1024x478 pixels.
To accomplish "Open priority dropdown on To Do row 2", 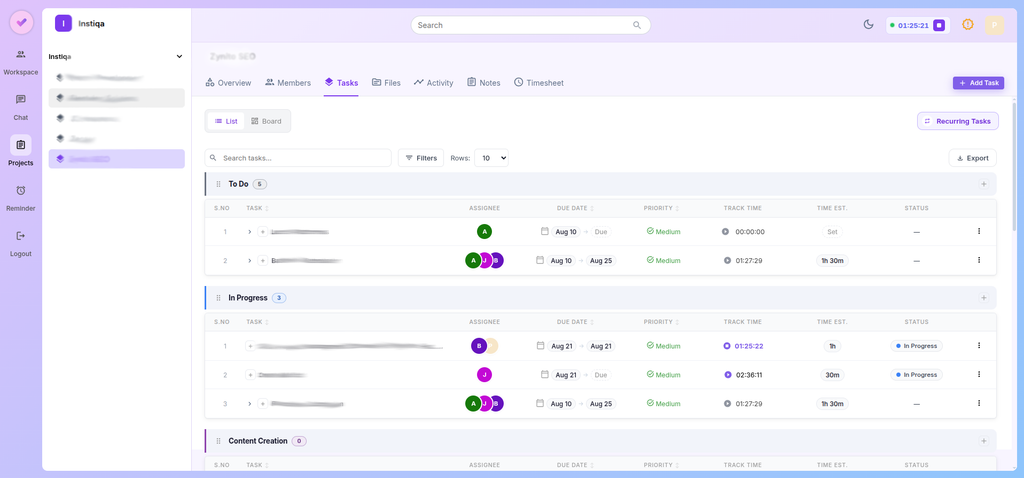I will point(664,261).
